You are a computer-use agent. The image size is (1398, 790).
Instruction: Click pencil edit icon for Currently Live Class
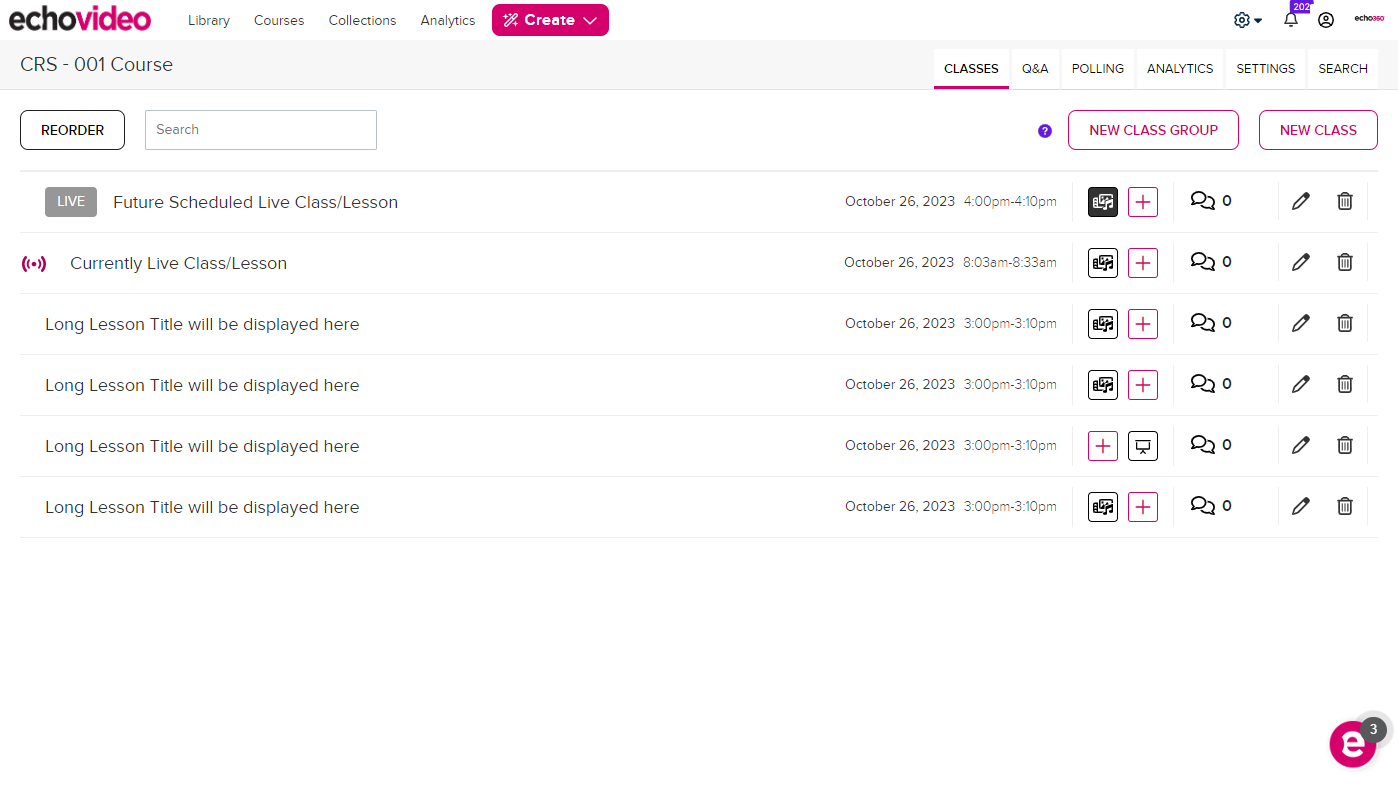coord(1300,263)
